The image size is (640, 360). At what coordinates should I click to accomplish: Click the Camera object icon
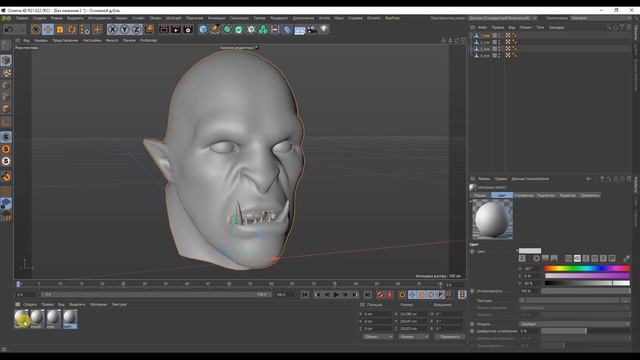click(x=312, y=29)
